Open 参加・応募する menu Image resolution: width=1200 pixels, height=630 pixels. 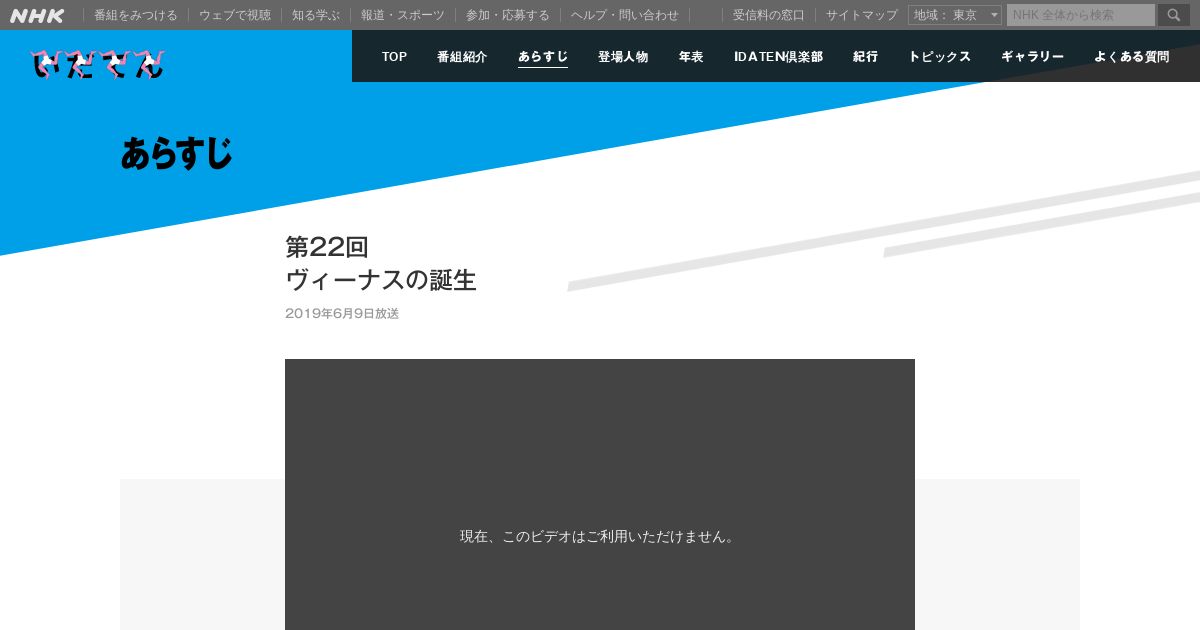point(508,15)
